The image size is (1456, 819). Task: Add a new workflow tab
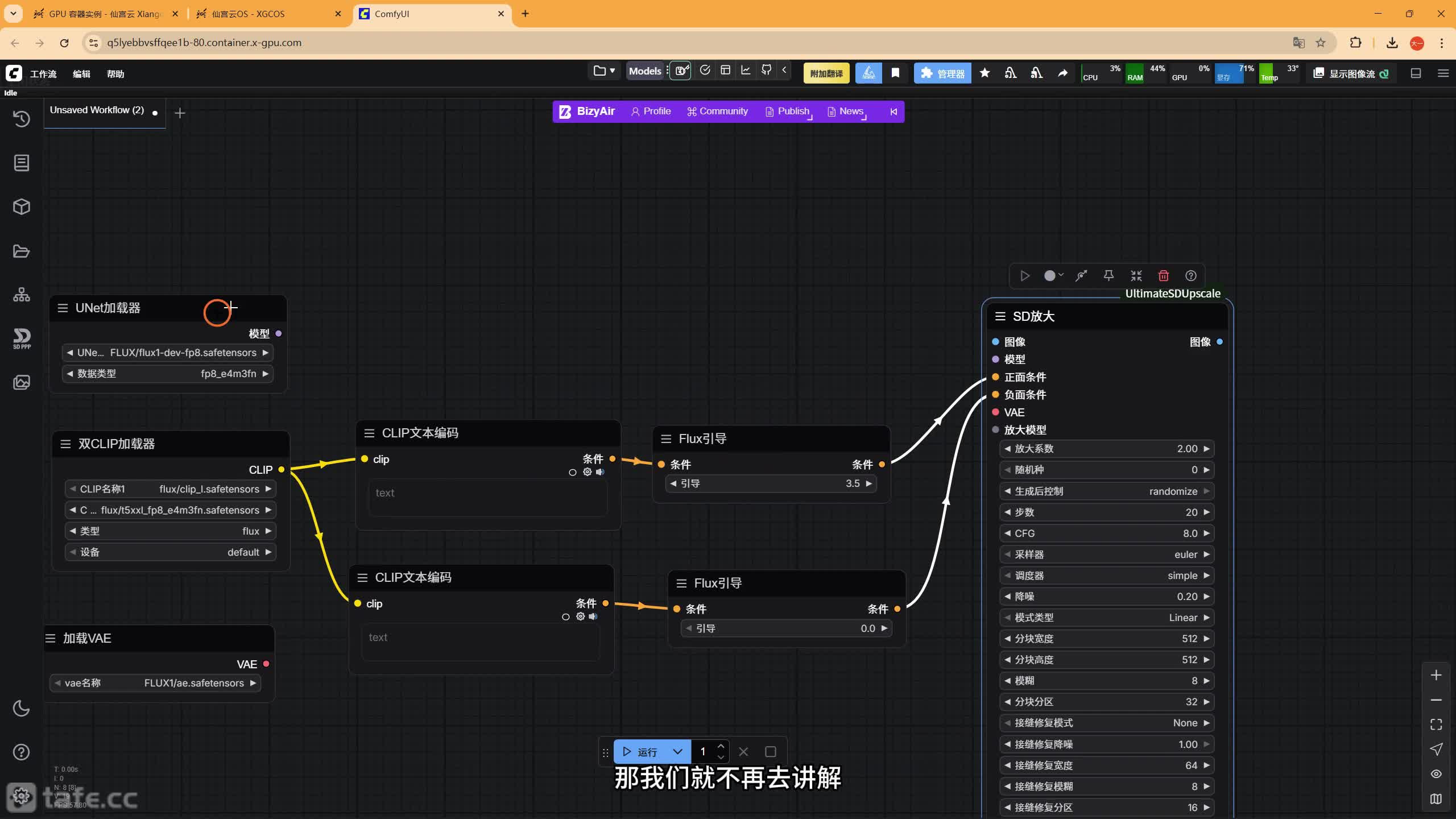[x=180, y=113]
